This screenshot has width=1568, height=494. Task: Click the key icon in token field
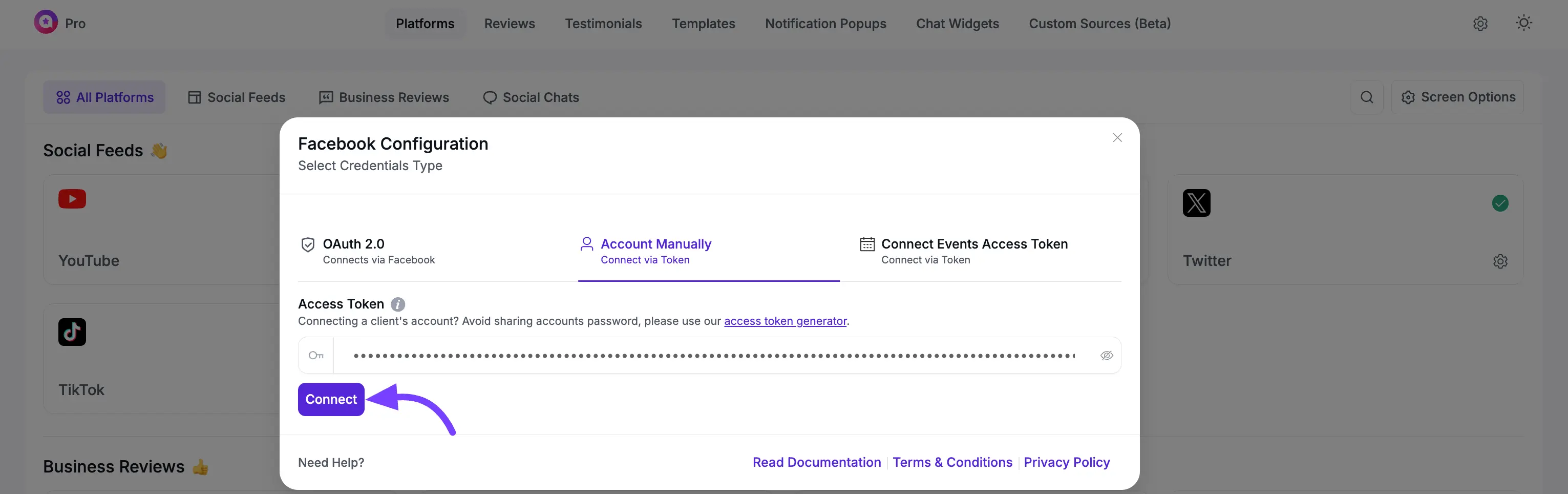coord(316,355)
